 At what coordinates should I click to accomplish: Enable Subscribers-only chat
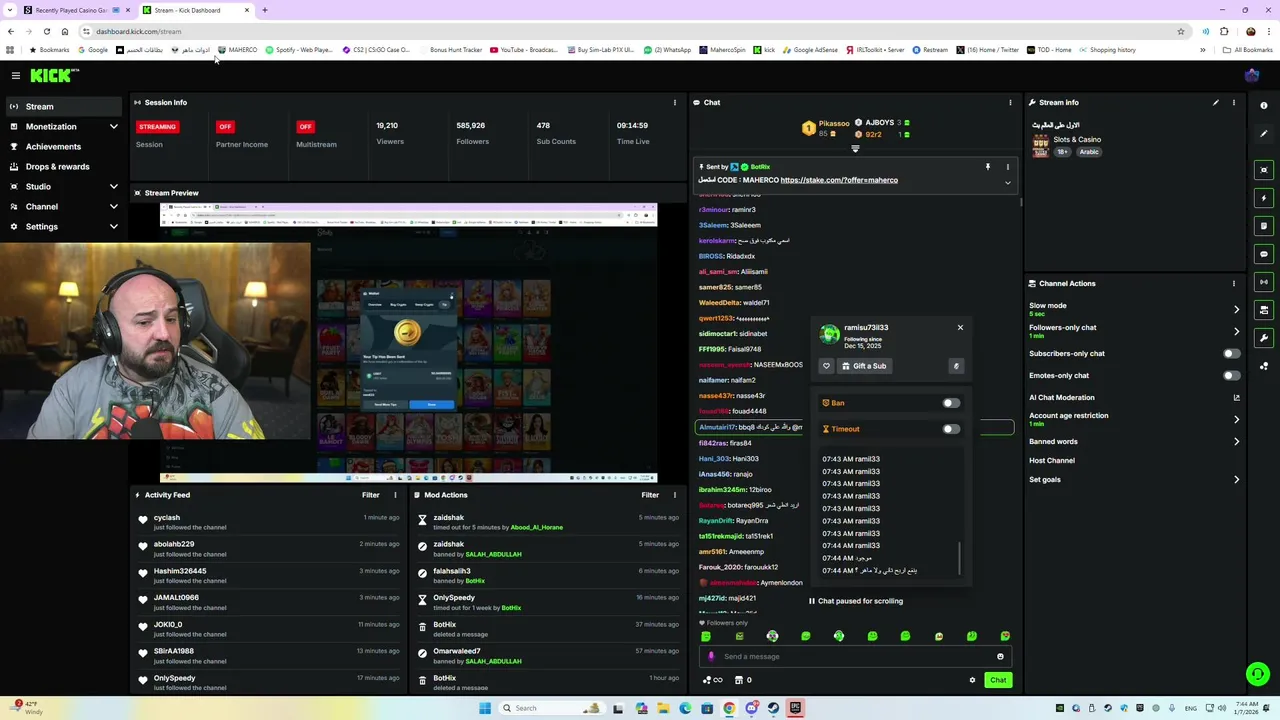(1231, 353)
